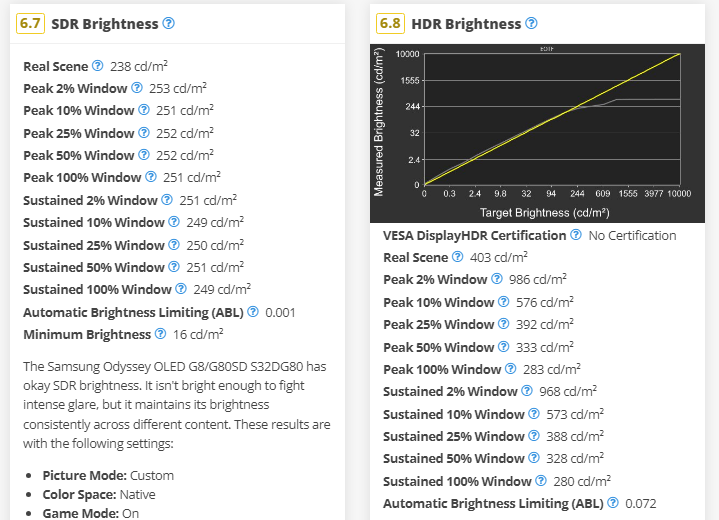The width and height of the screenshot is (719, 520).
Task: Click 'Picture Mode: Custom' list item
Action: coord(108,475)
